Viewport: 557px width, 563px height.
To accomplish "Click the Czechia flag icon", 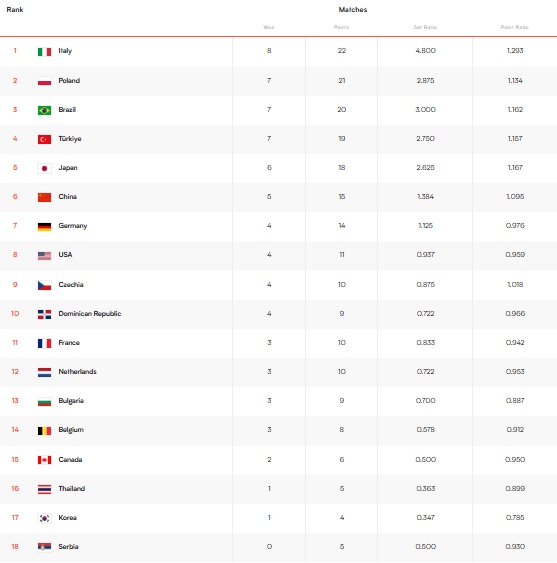I will point(44,285).
